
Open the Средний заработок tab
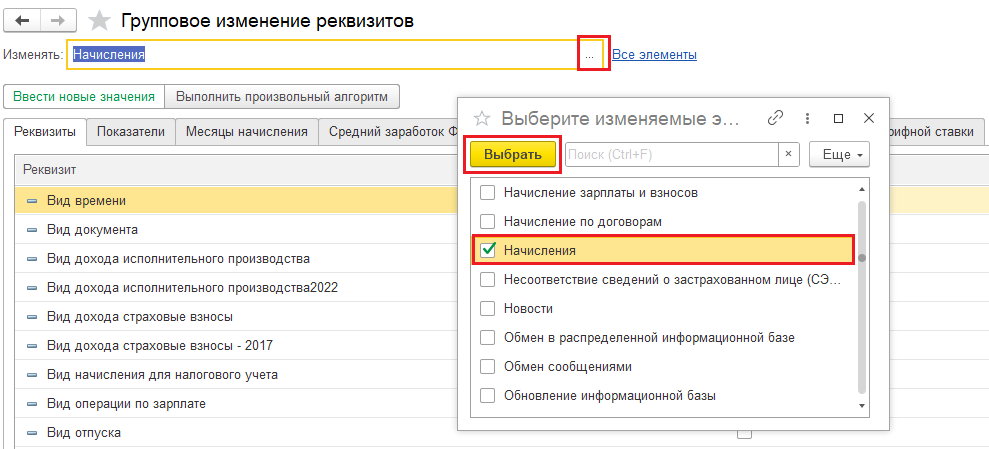click(x=388, y=132)
